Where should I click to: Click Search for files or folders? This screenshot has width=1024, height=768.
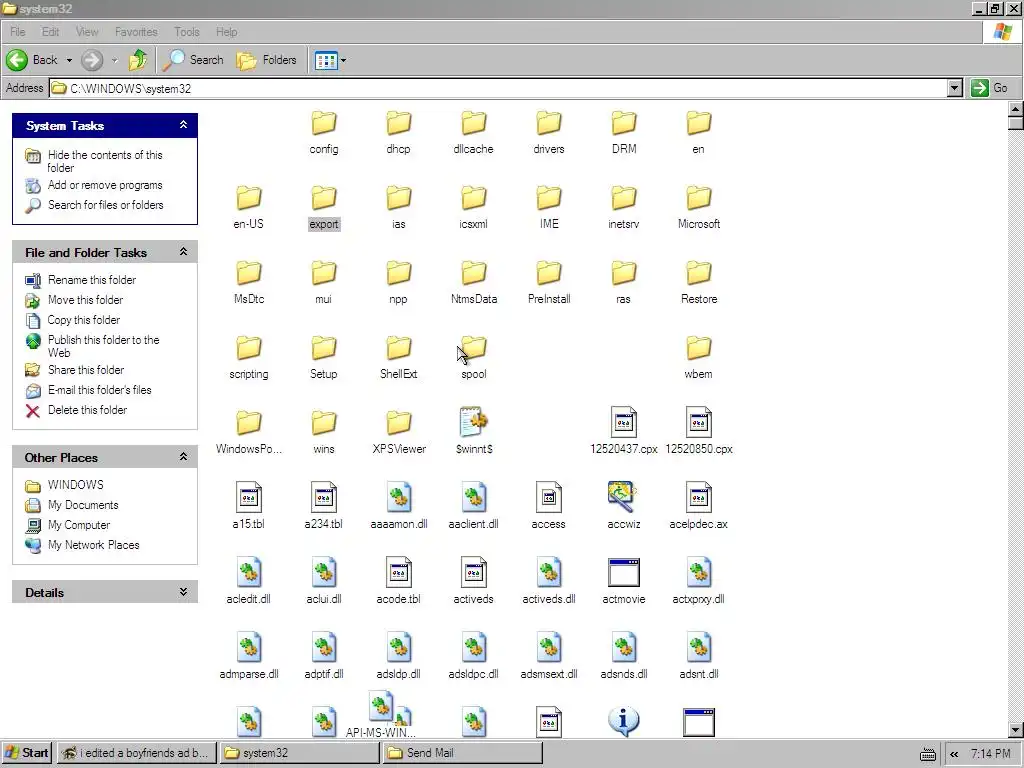105,205
